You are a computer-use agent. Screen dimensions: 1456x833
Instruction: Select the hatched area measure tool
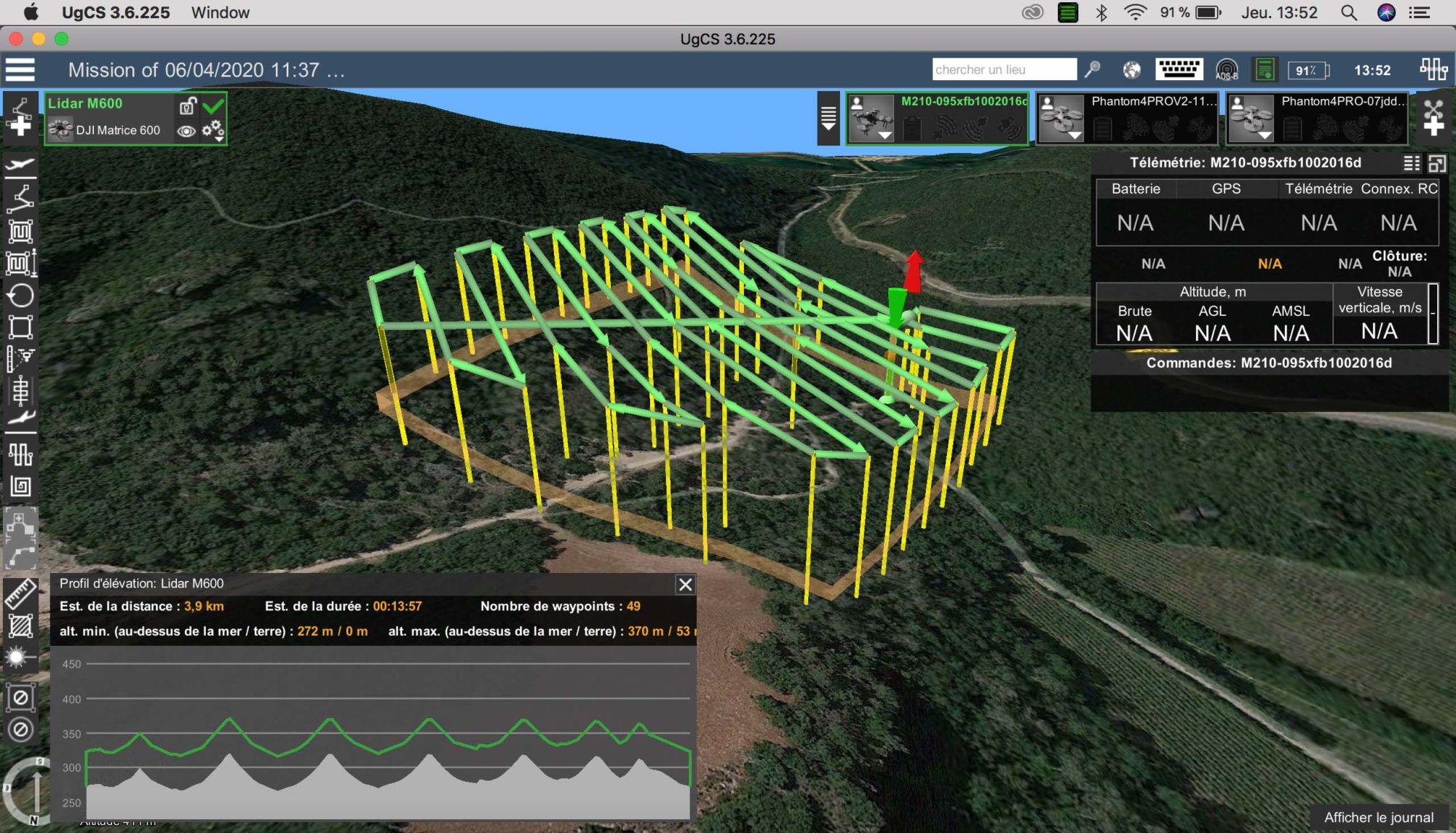[x=20, y=626]
